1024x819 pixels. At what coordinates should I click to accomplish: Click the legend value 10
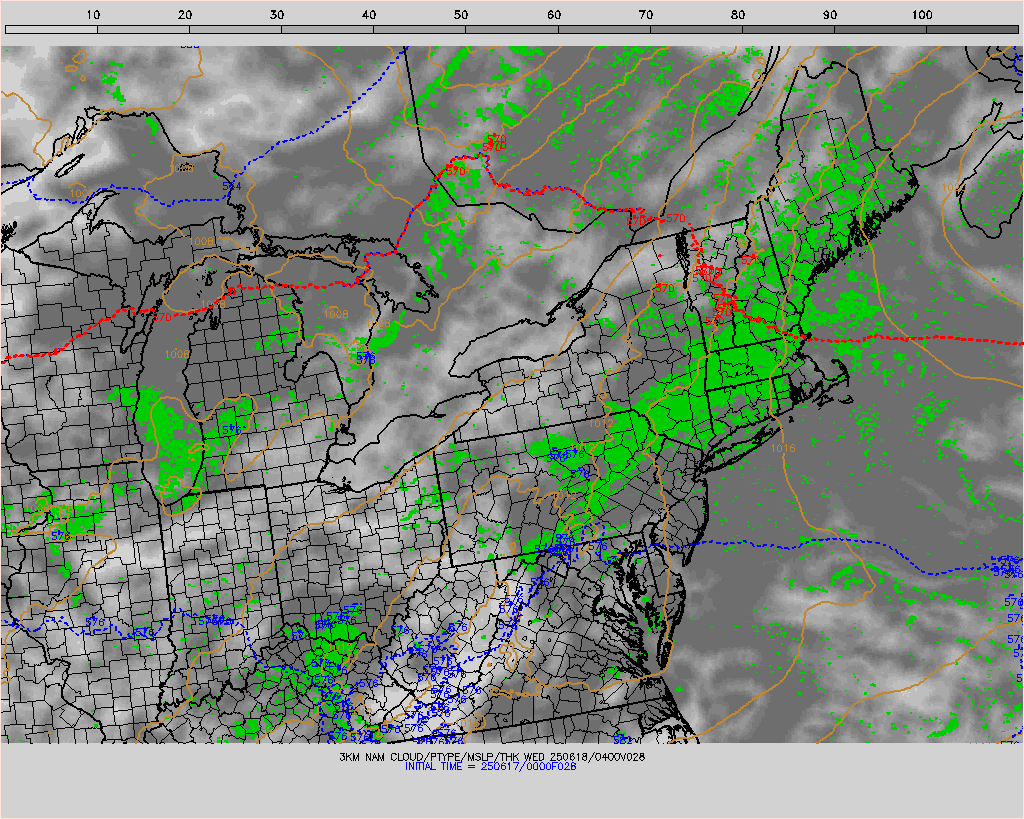pyautogui.click(x=93, y=14)
